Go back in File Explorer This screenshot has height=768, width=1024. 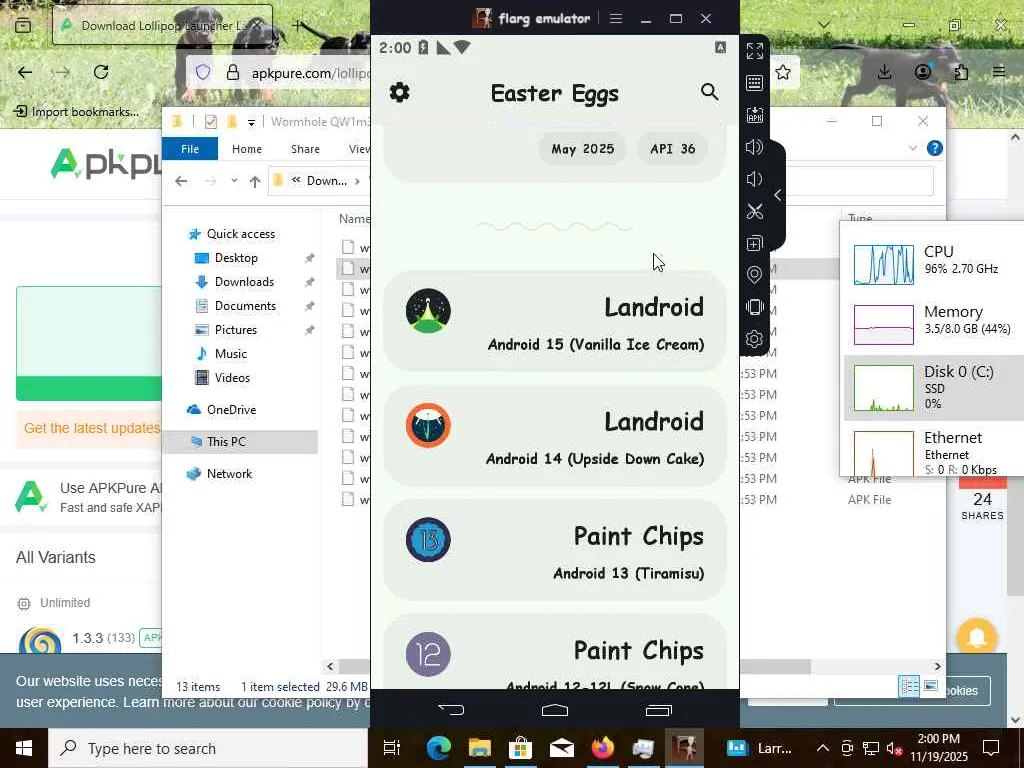pos(181,181)
